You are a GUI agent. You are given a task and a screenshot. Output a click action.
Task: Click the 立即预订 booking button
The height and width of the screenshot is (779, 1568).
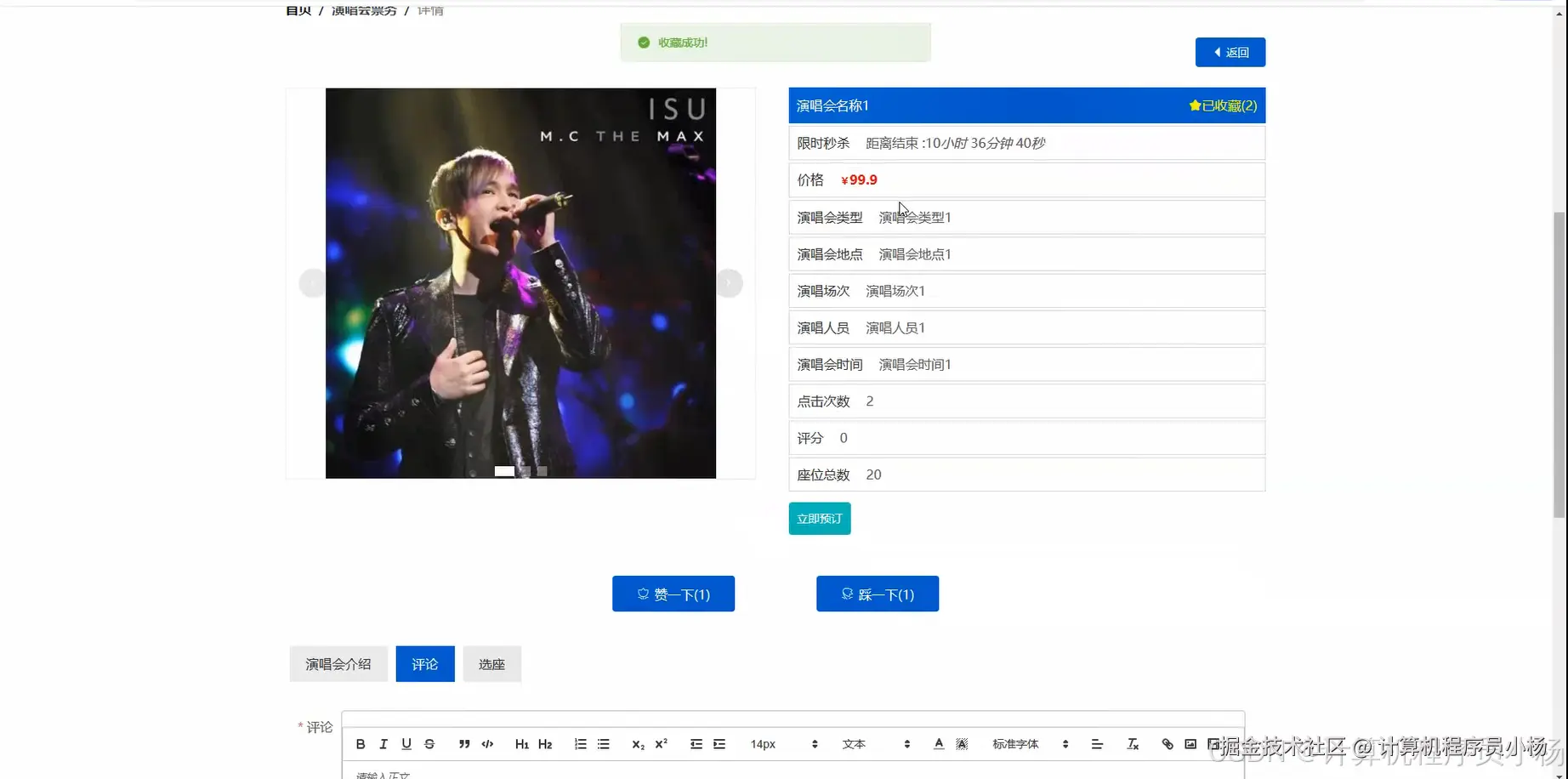(819, 518)
